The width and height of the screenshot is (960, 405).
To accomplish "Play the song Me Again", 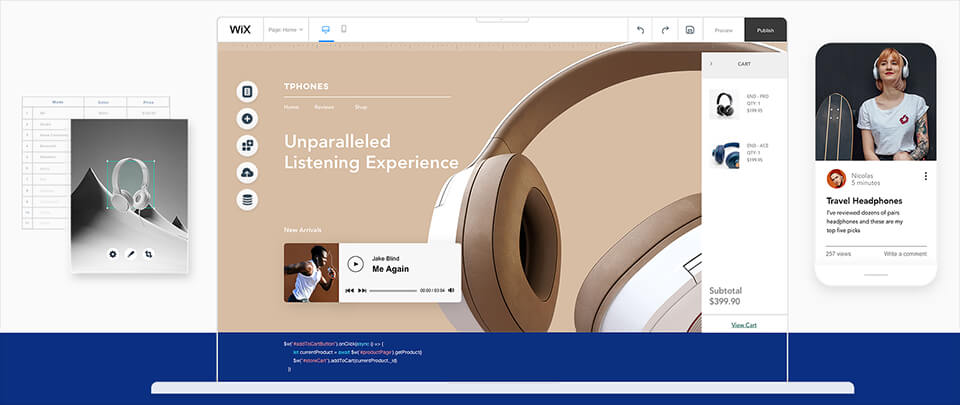I will pos(355,264).
